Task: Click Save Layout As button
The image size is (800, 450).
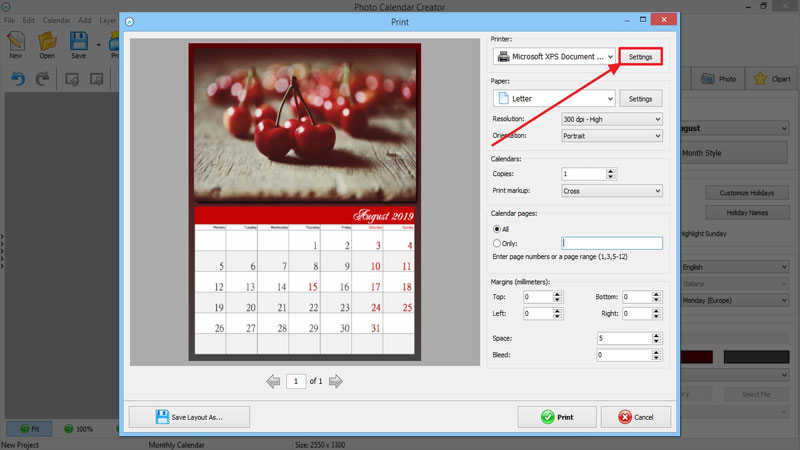Action: pyautogui.click(x=189, y=417)
